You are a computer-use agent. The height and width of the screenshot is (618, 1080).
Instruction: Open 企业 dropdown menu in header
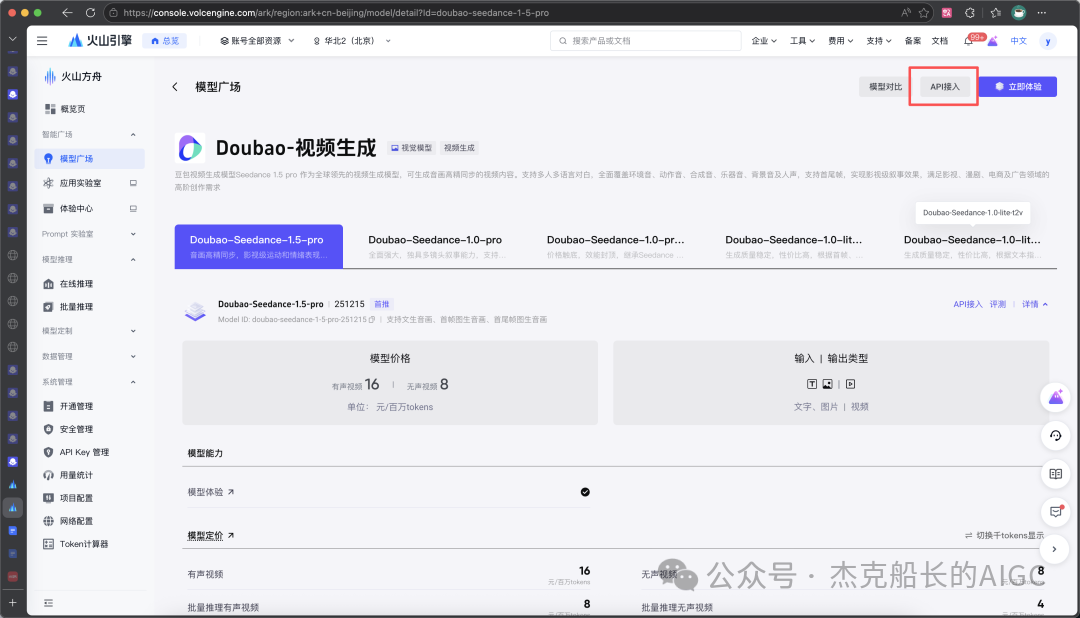tap(764, 41)
